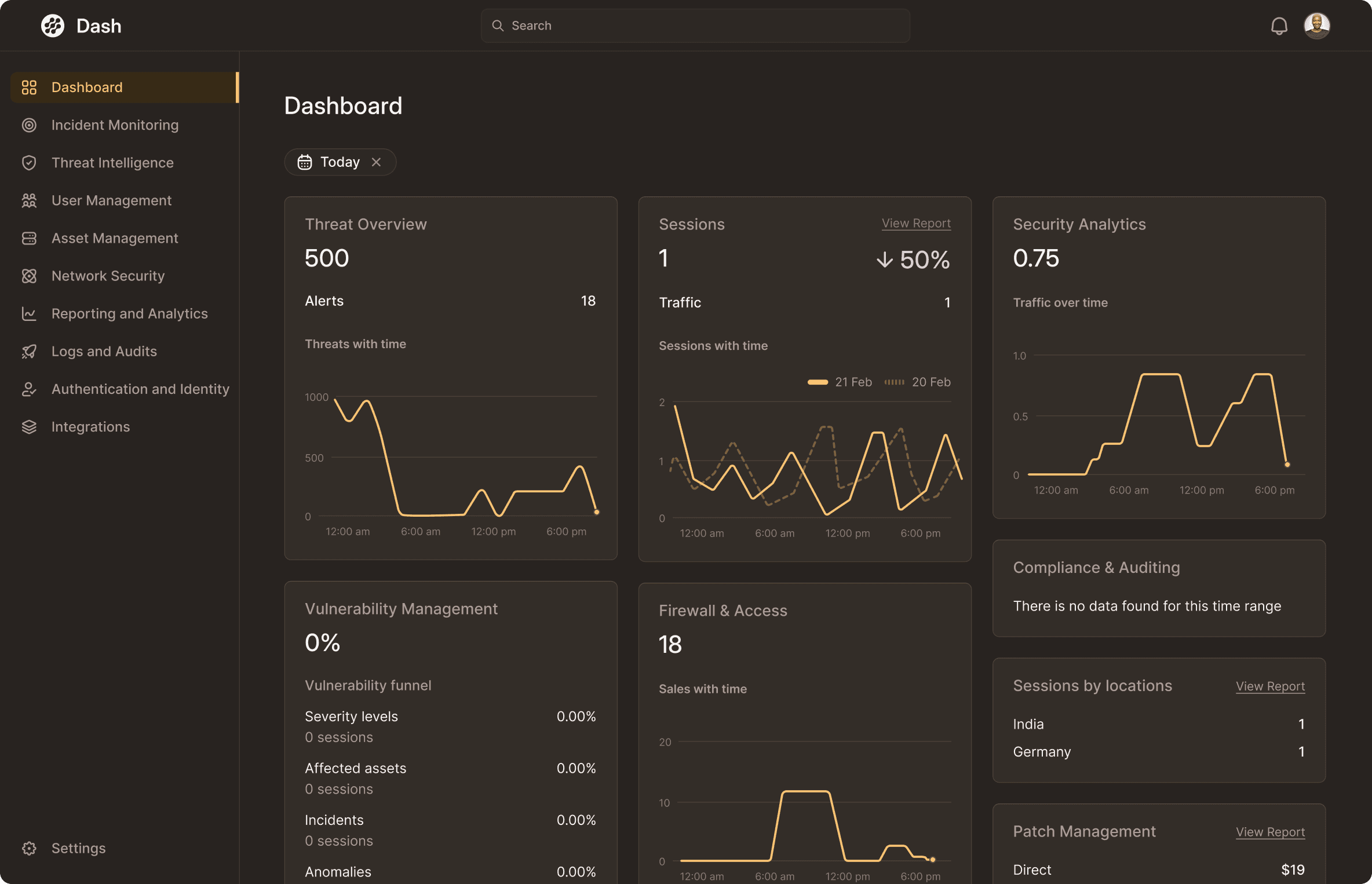
Task: Open Logs and Audits
Action: (104, 351)
